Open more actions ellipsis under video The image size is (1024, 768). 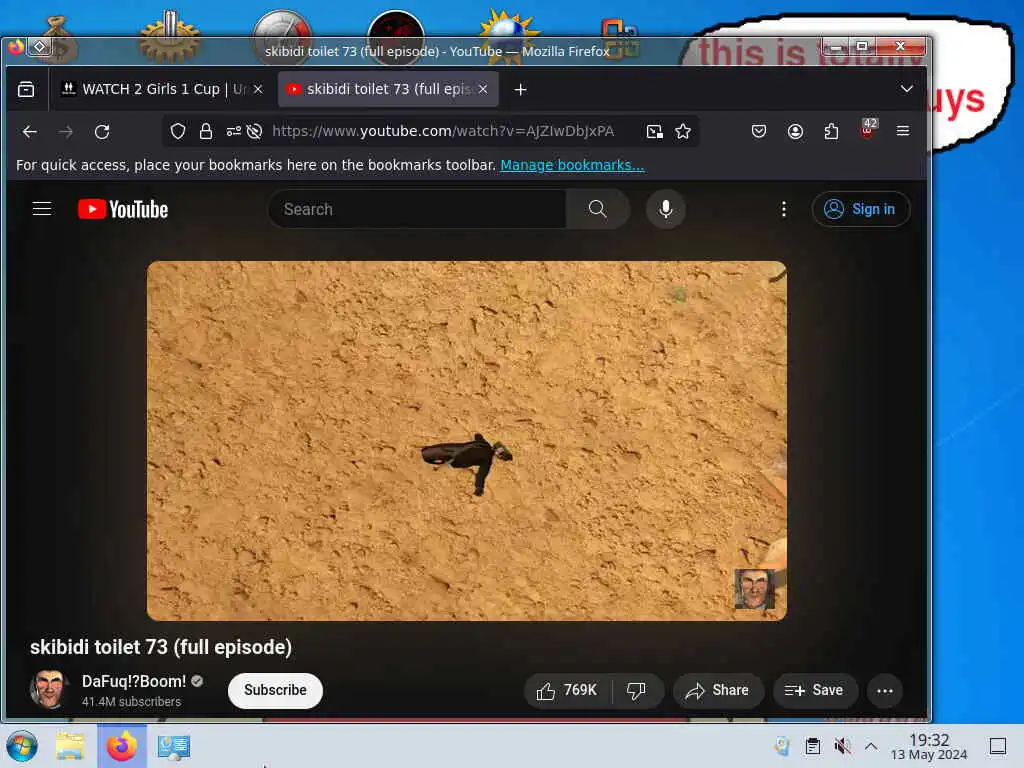[x=885, y=691]
